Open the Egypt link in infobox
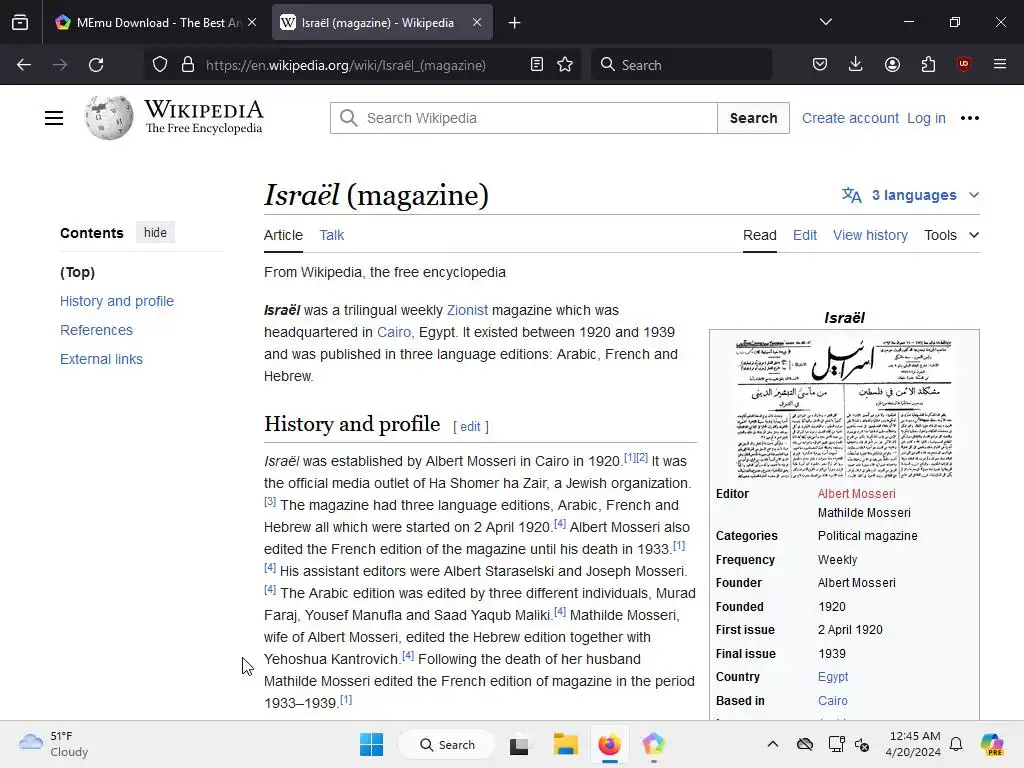The width and height of the screenshot is (1024, 768). pyautogui.click(x=833, y=677)
